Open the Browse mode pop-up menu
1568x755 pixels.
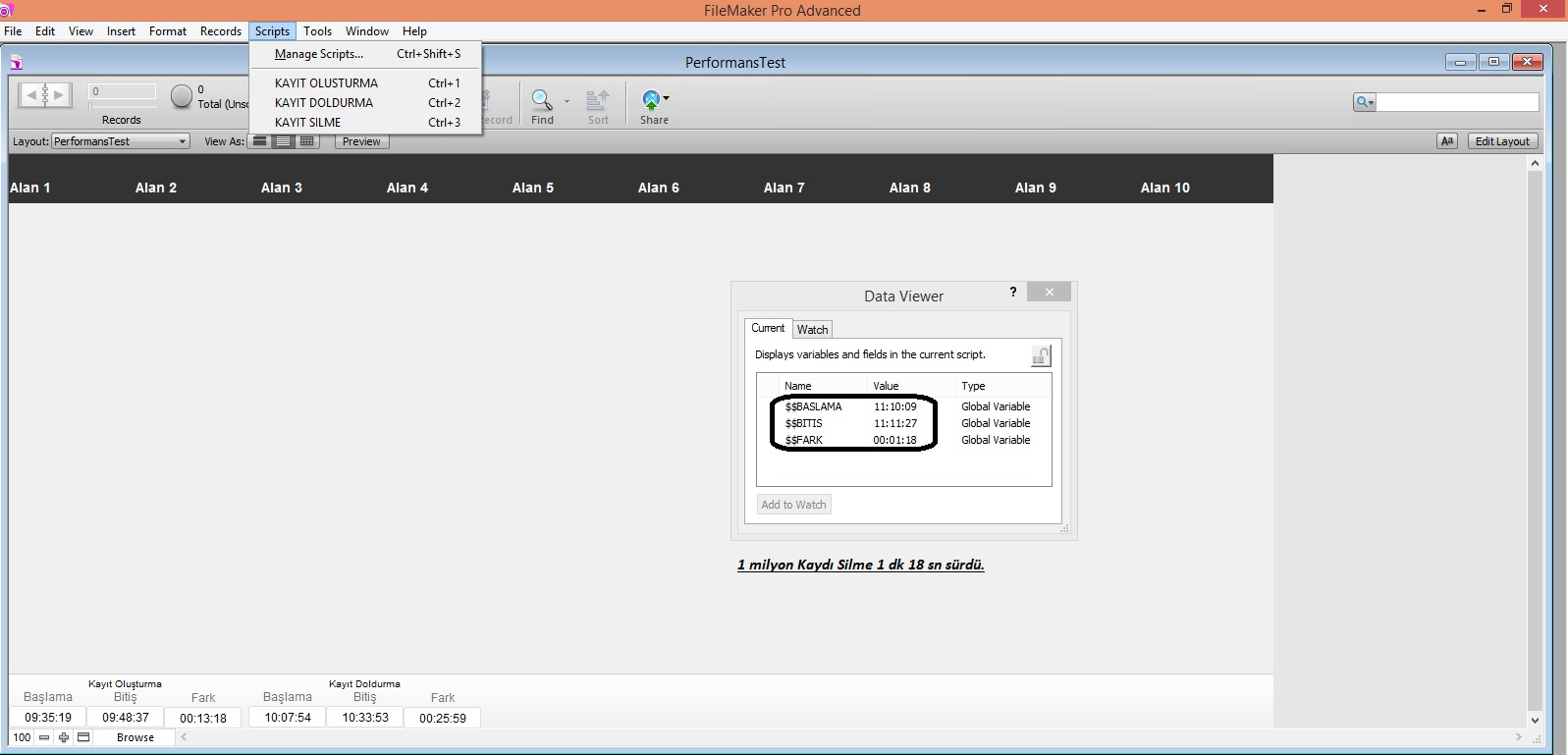point(135,737)
